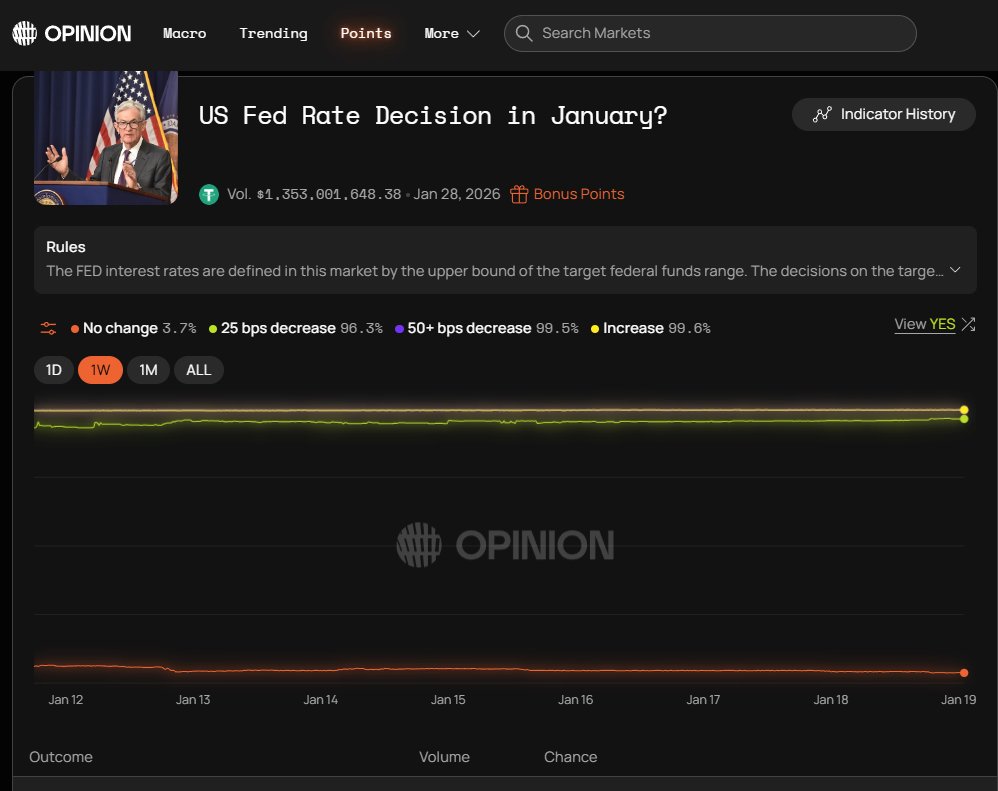Click the Indicator History chart icon
This screenshot has height=791, width=998.
(822, 115)
